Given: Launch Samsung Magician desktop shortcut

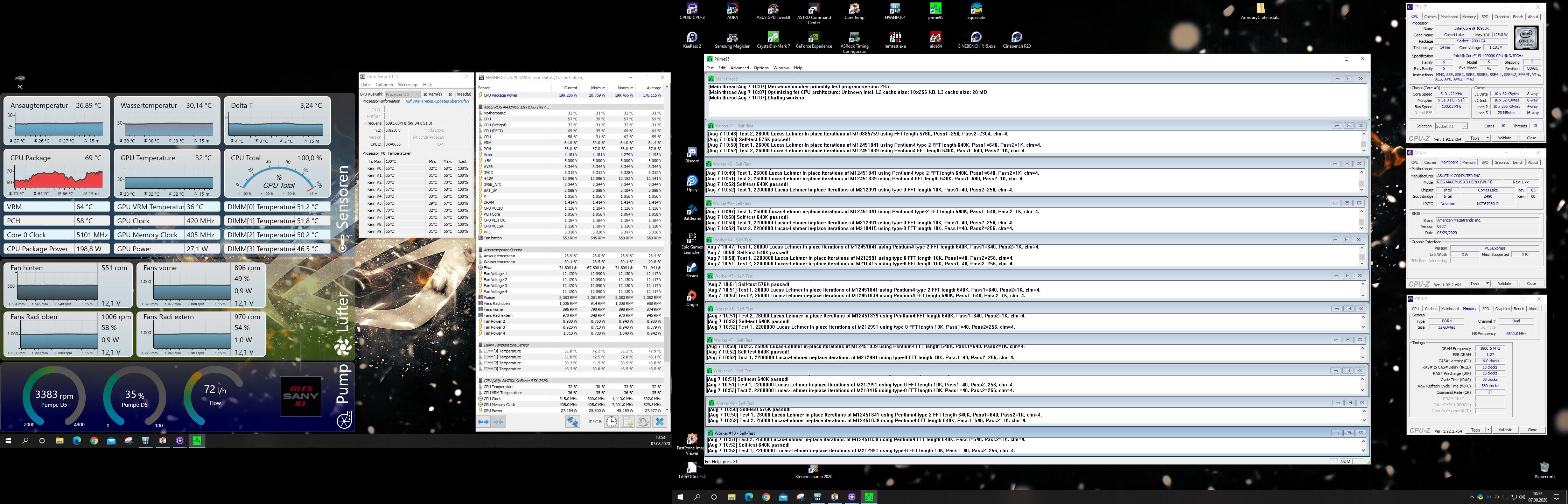Looking at the screenshot, I should click(x=732, y=40).
